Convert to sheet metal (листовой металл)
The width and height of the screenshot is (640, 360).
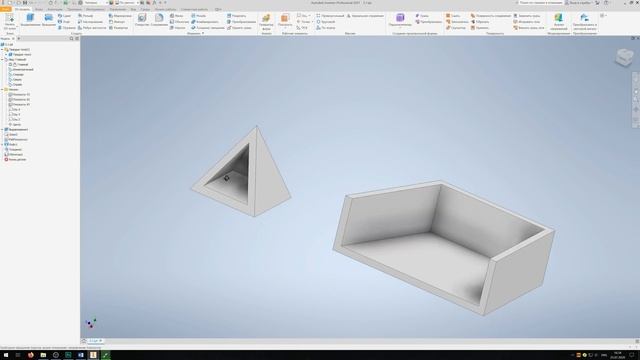[584, 21]
